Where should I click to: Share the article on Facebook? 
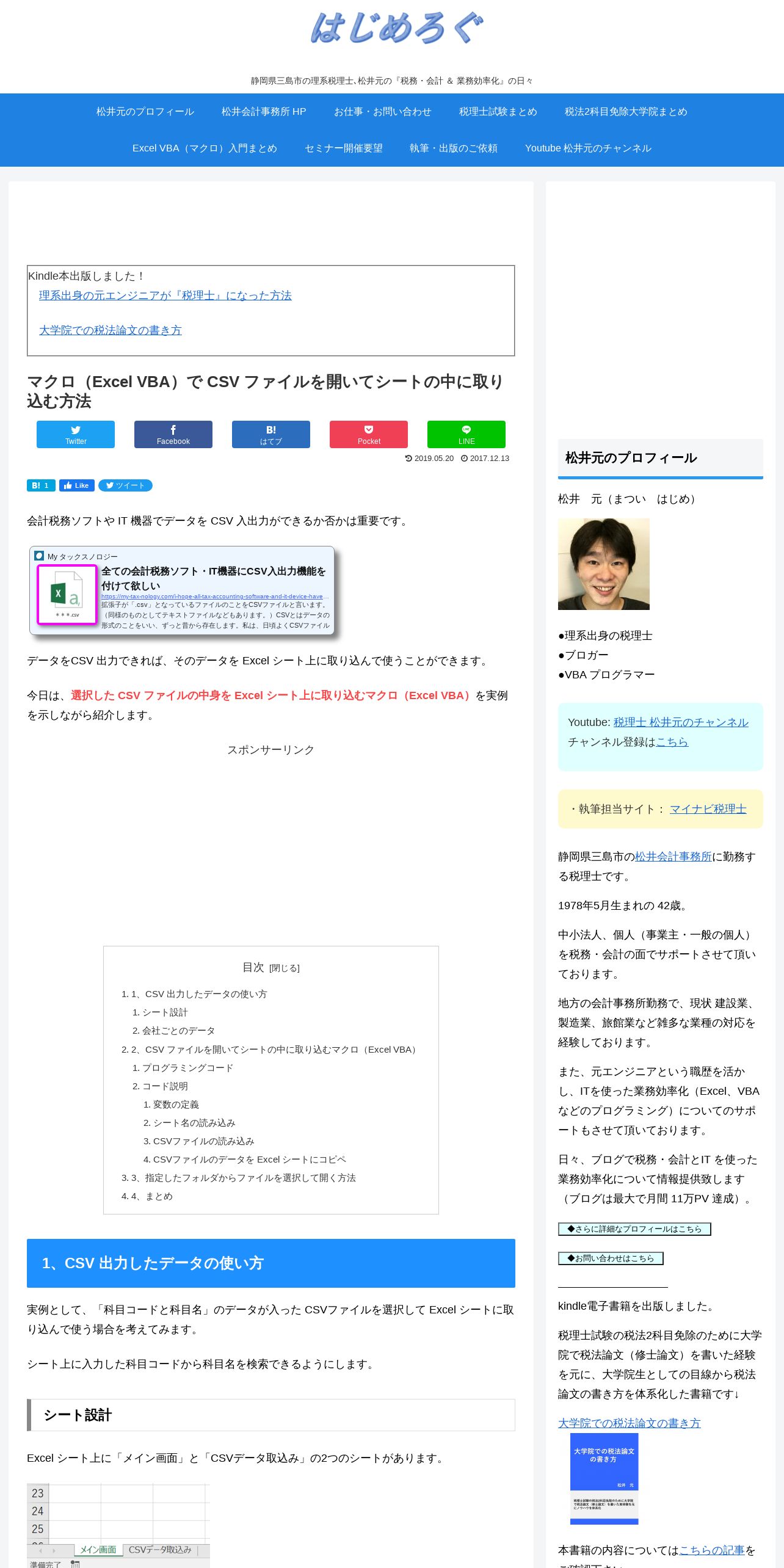click(173, 434)
